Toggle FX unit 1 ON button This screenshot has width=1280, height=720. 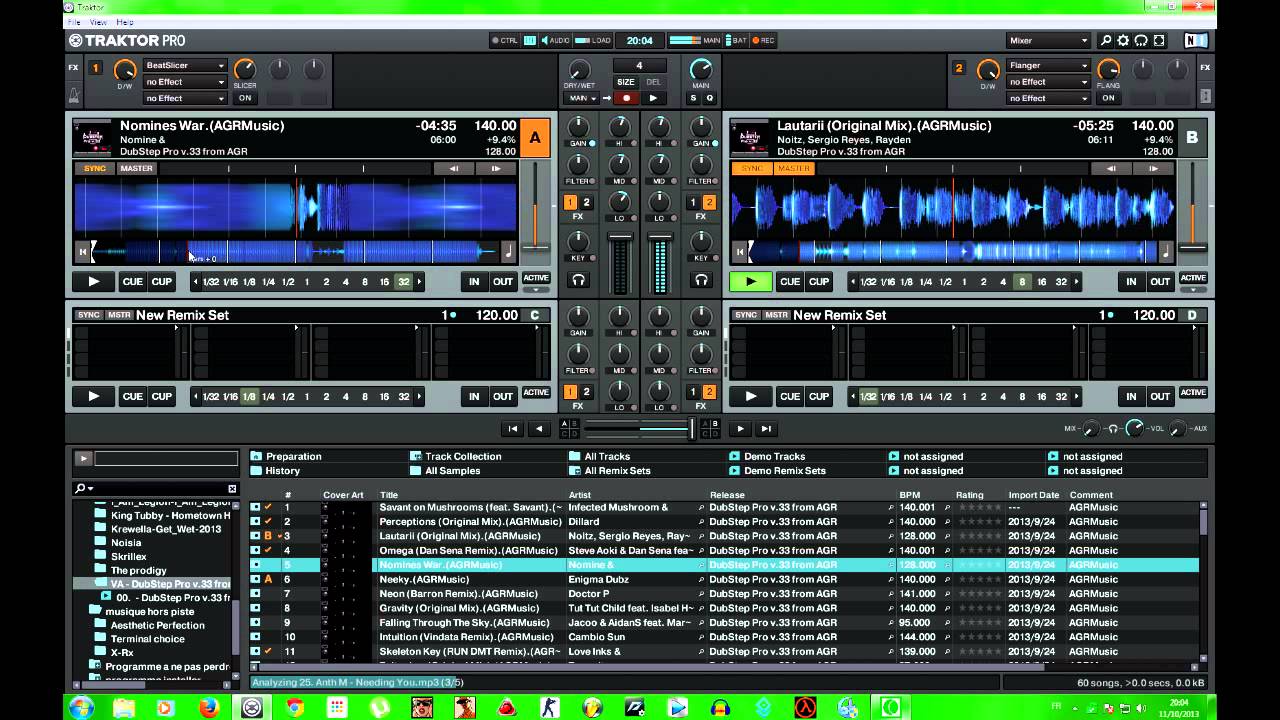point(244,98)
